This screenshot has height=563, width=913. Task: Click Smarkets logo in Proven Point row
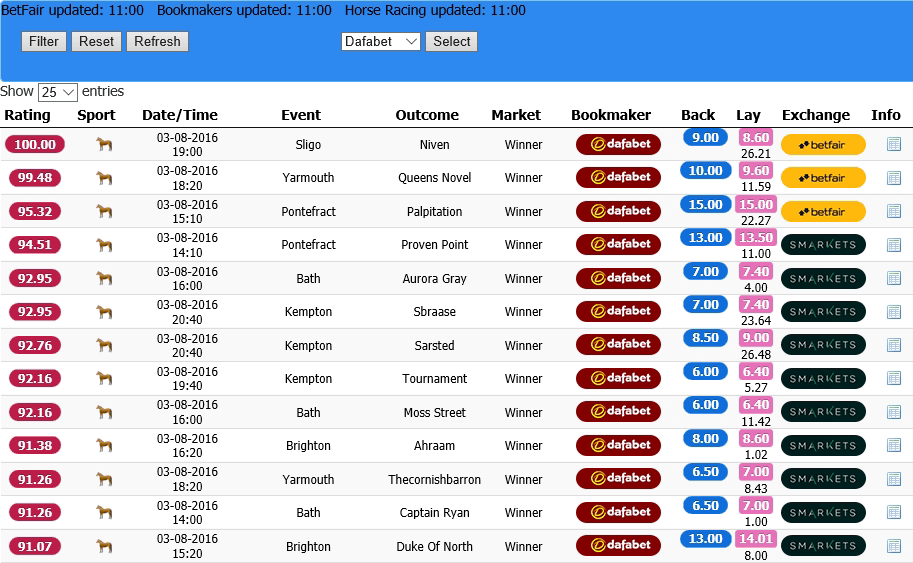tap(823, 245)
